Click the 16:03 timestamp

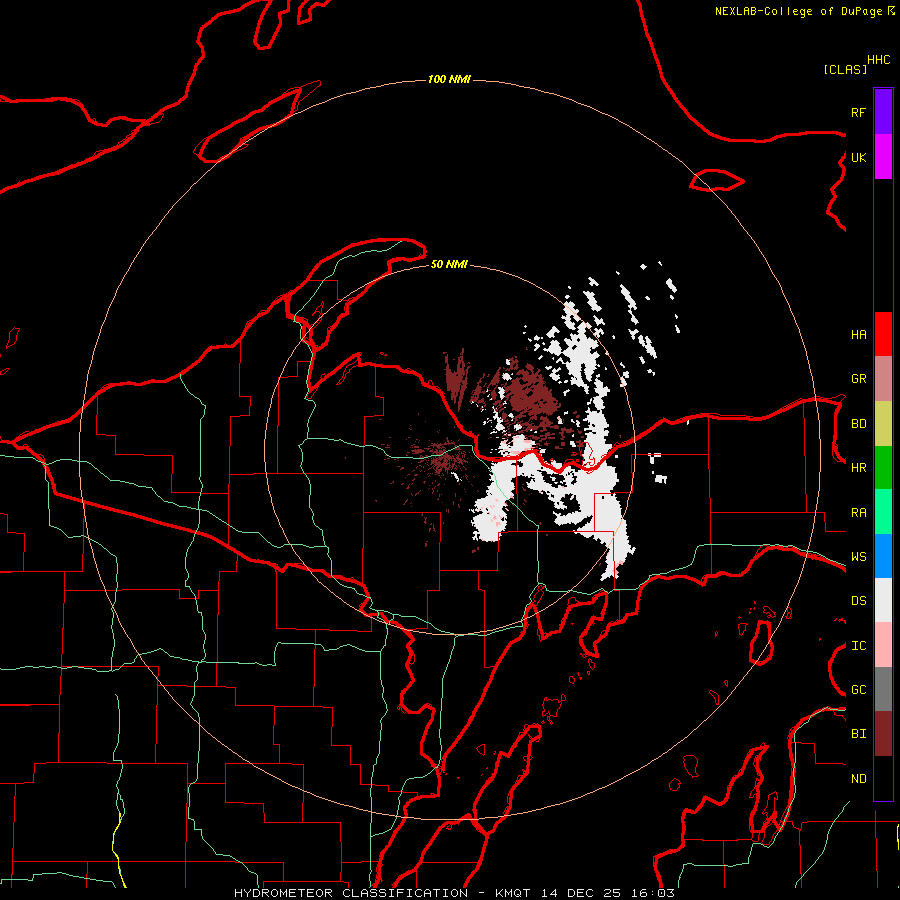tap(651, 893)
